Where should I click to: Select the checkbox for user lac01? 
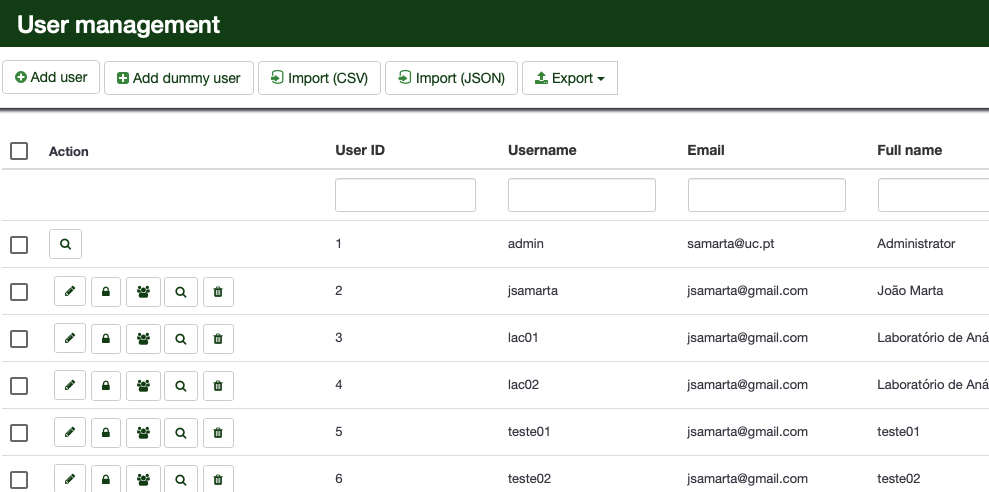tap(19, 339)
